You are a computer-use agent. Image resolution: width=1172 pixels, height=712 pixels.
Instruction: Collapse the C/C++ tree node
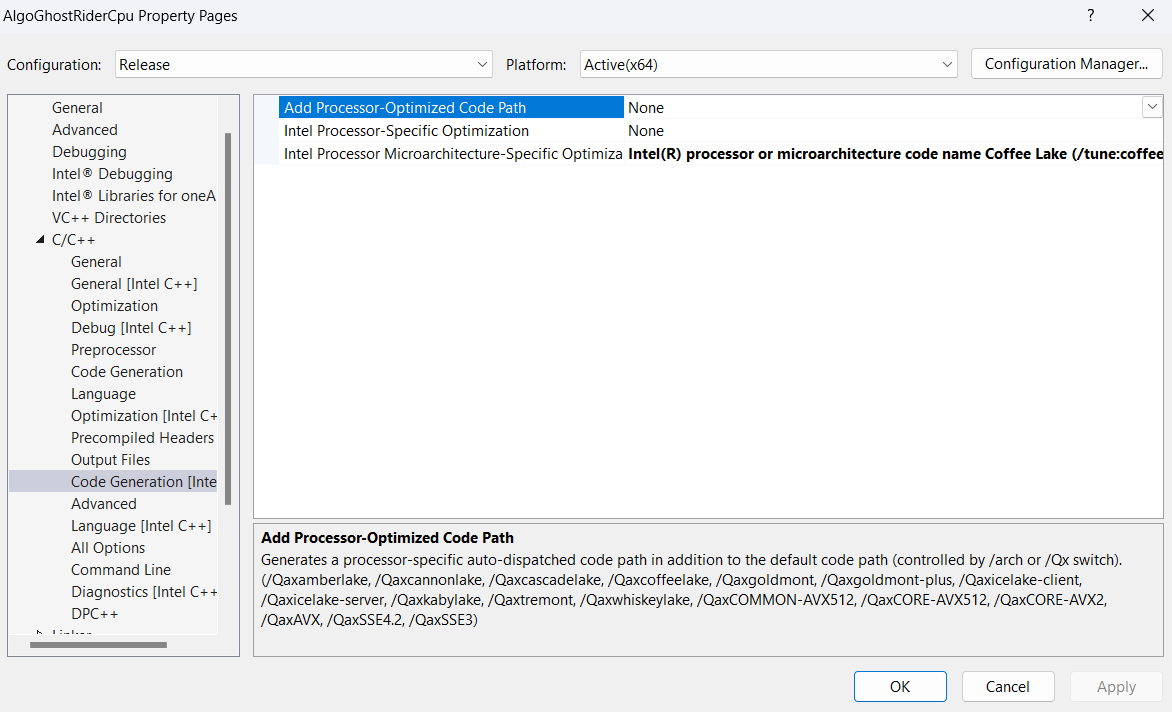[x=41, y=239]
